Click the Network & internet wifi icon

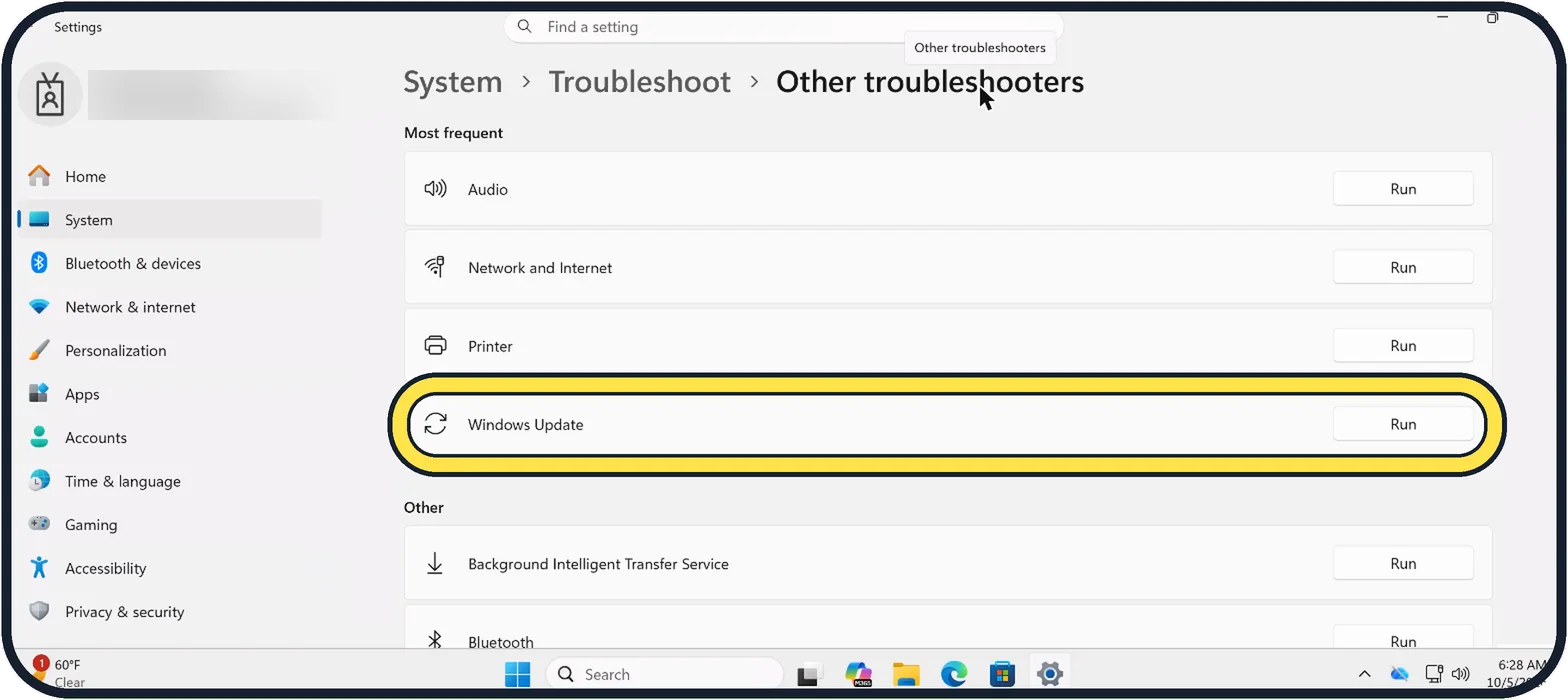point(39,307)
